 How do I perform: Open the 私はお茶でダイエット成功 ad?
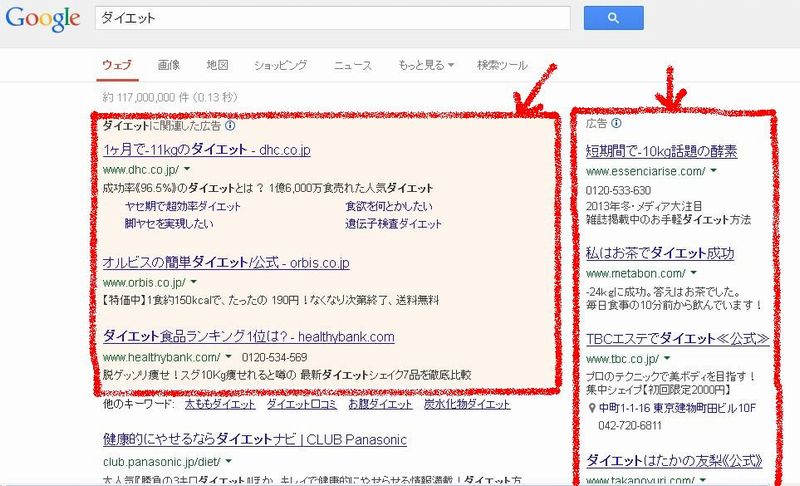pyautogui.click(x=660, y=253)
